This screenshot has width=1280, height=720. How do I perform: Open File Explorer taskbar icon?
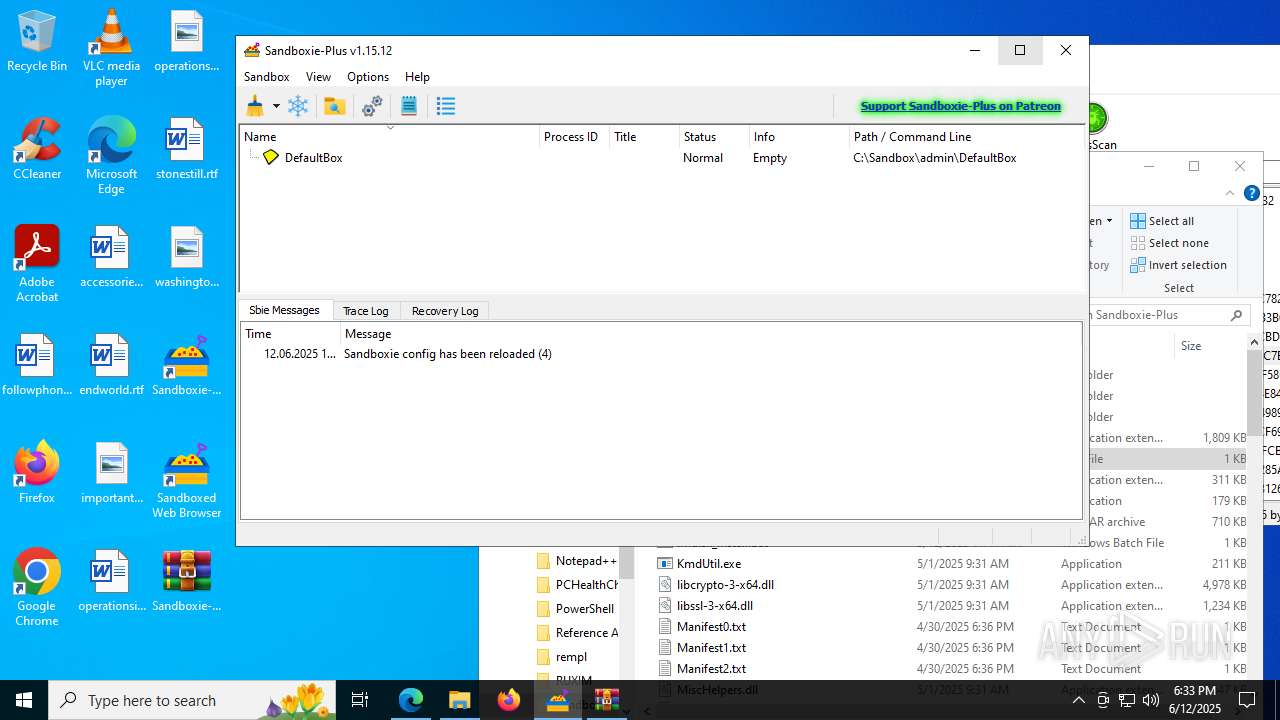(x=459, y=700)
